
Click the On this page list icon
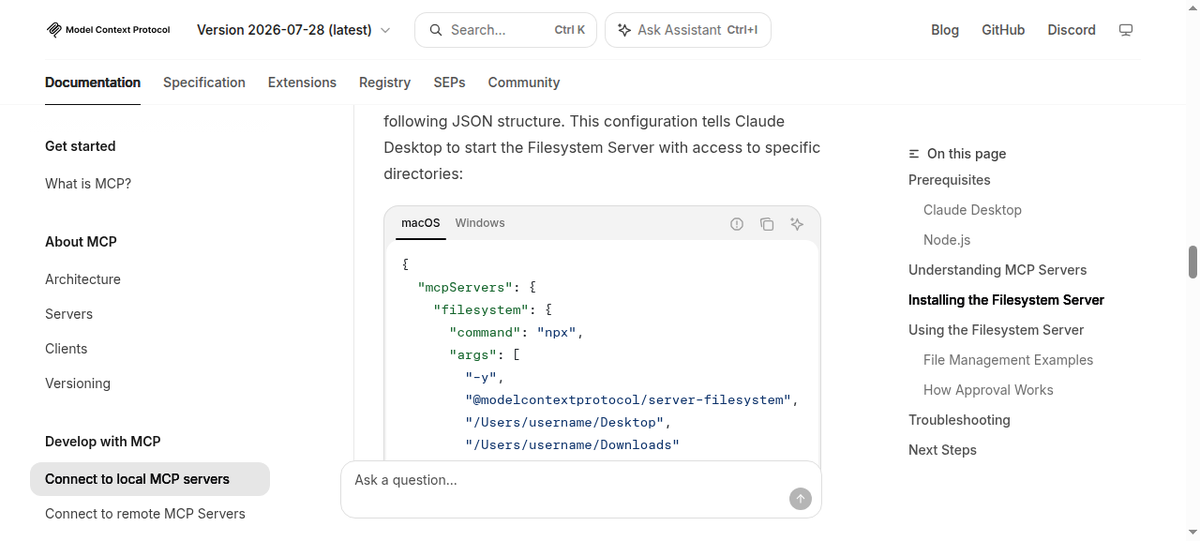[914, 154]
